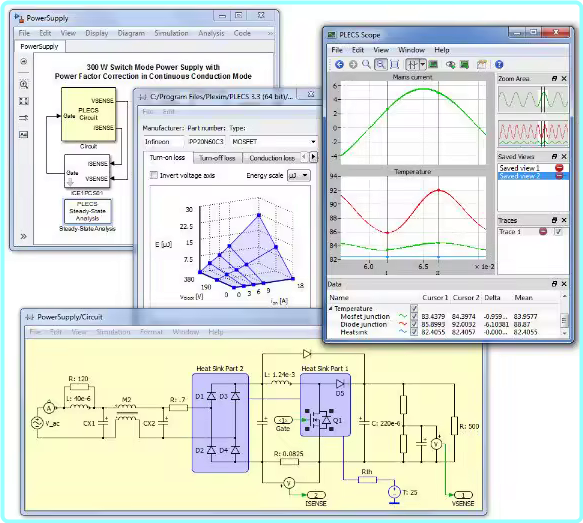Enable the Invert voltage axis checkbox
This screenshot has width=583, height=523.
pyautogui.click(x=154, y=175)
